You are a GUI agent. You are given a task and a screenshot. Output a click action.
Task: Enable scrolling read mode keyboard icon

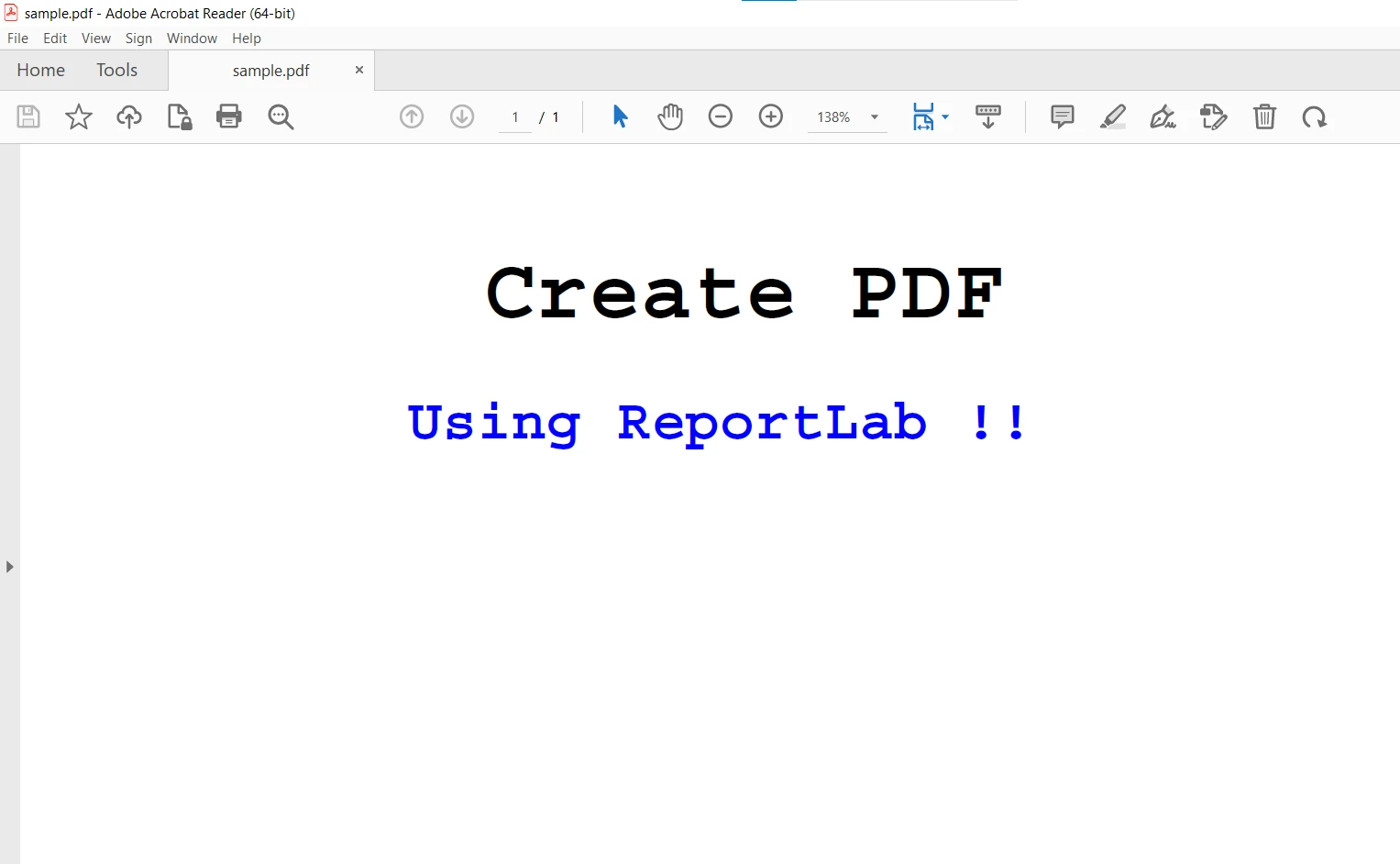point(988,116)
